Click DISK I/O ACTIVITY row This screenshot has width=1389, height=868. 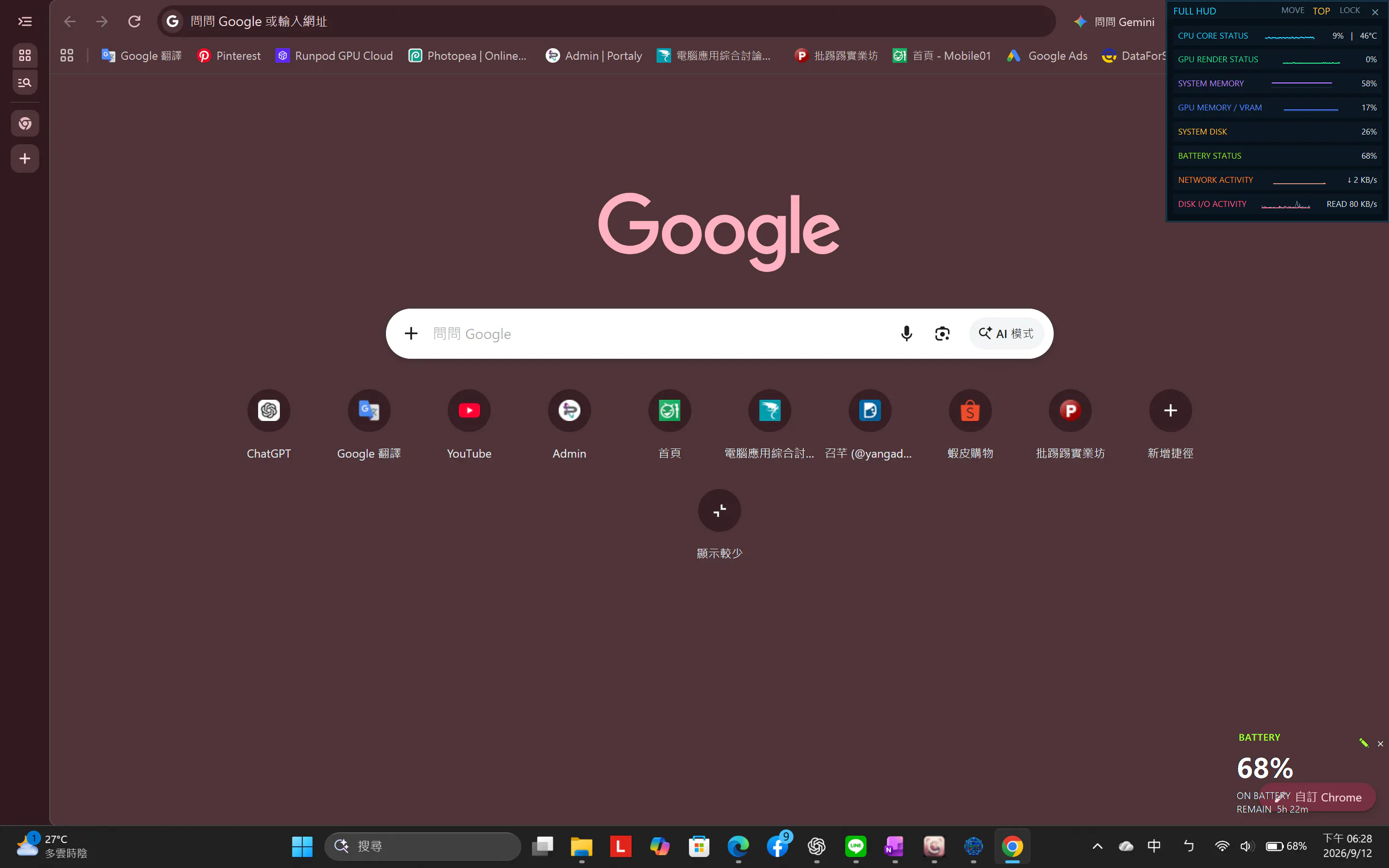[1277, 204]
